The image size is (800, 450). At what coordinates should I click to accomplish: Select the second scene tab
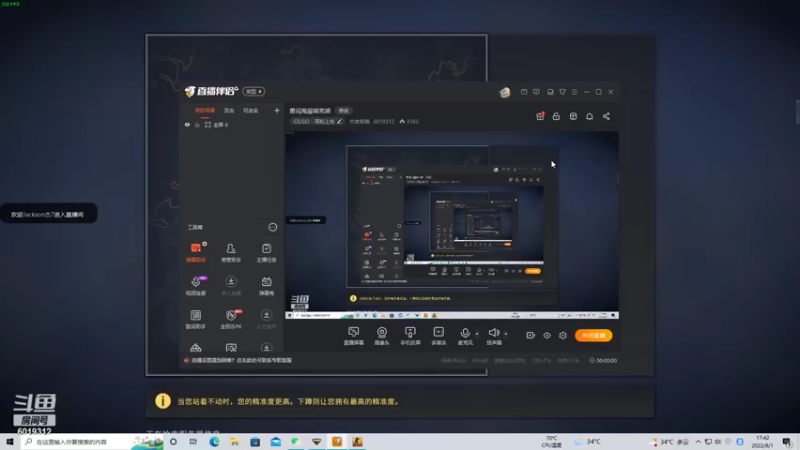coord(229,110)
